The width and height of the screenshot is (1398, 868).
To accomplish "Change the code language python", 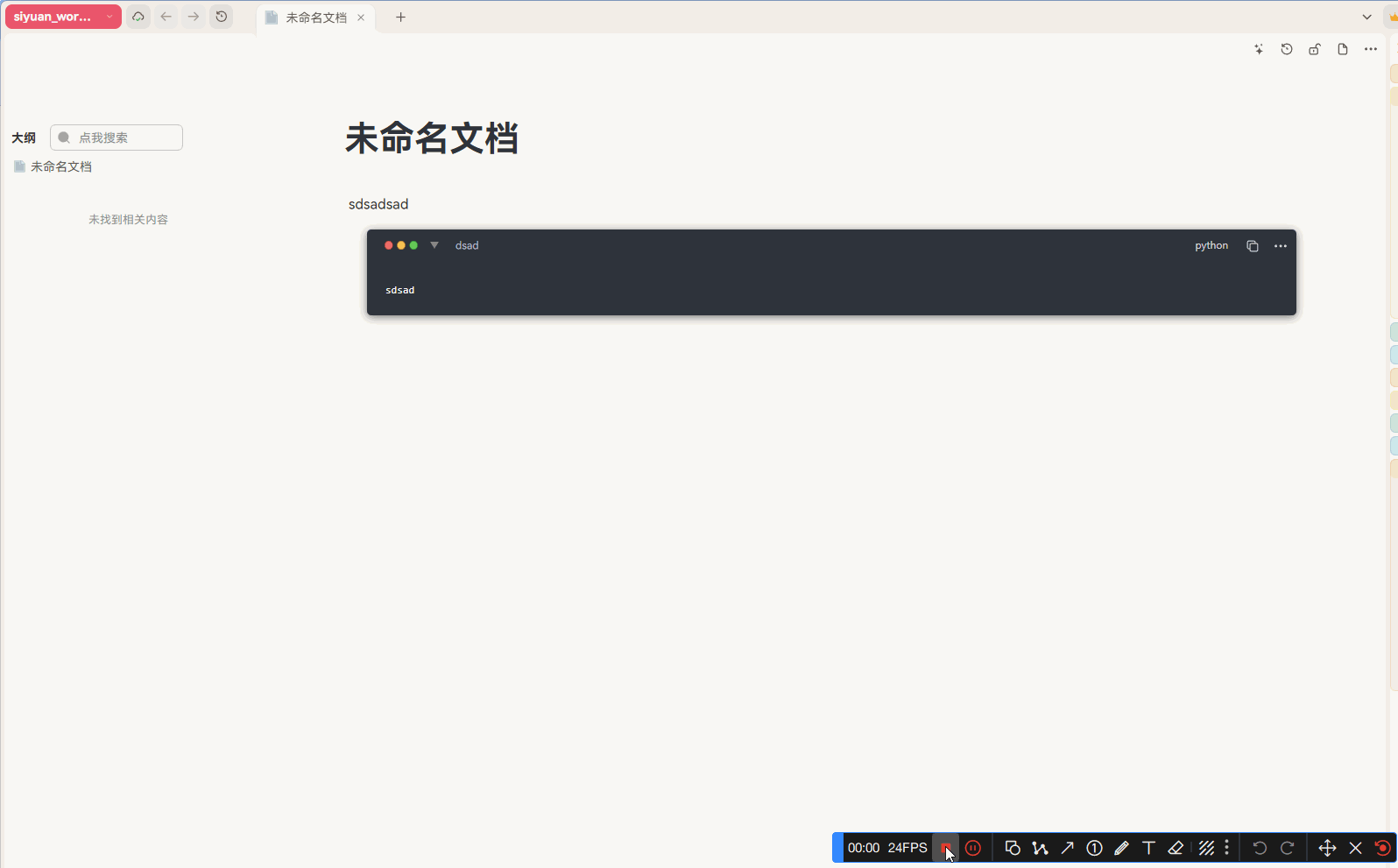I will 1211,246.
